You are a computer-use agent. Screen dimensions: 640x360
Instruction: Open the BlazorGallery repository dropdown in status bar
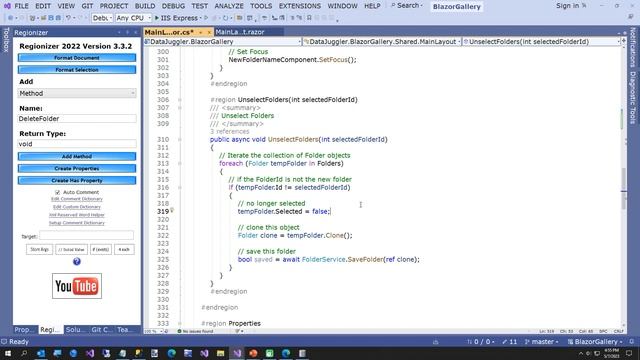click(x=596, y=342)
